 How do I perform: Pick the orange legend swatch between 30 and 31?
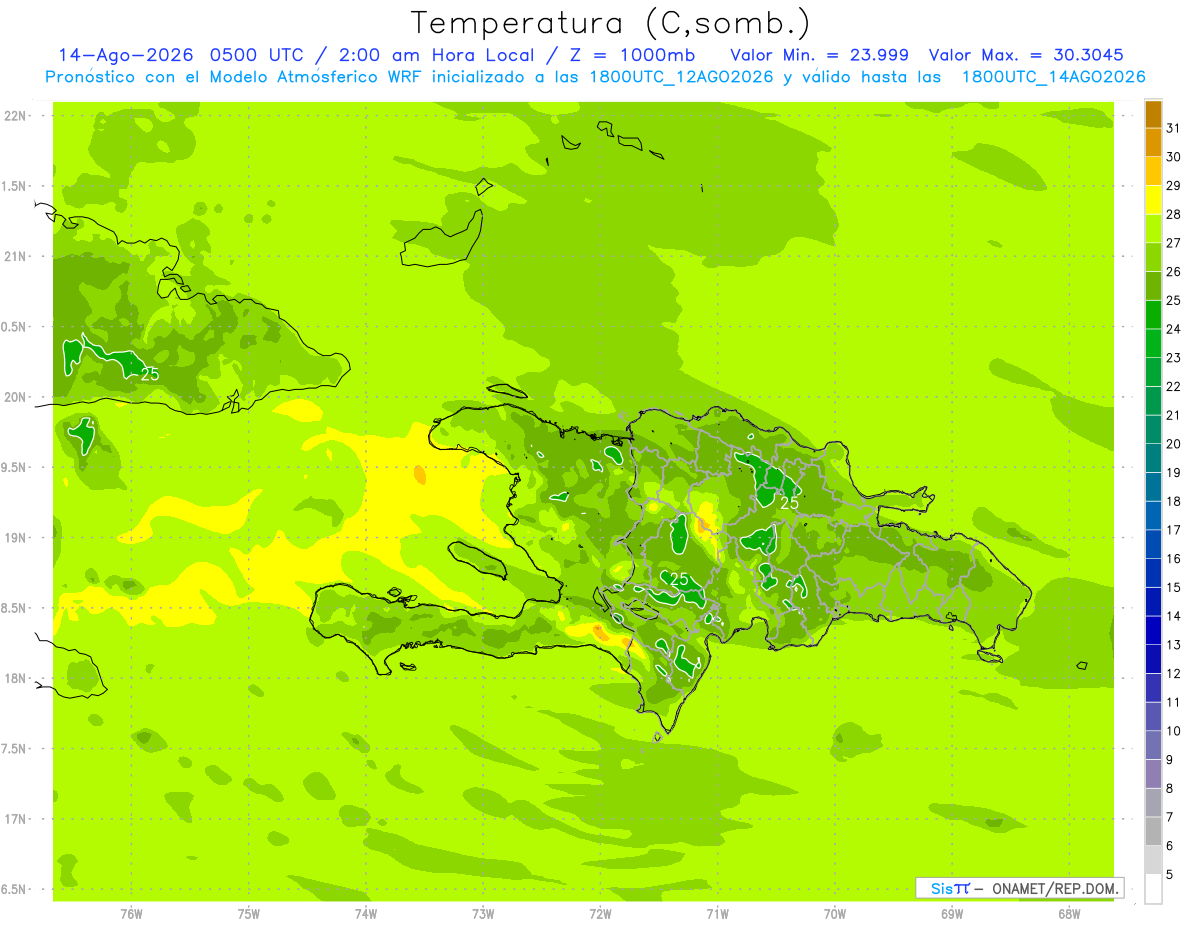pos(1153,143)
